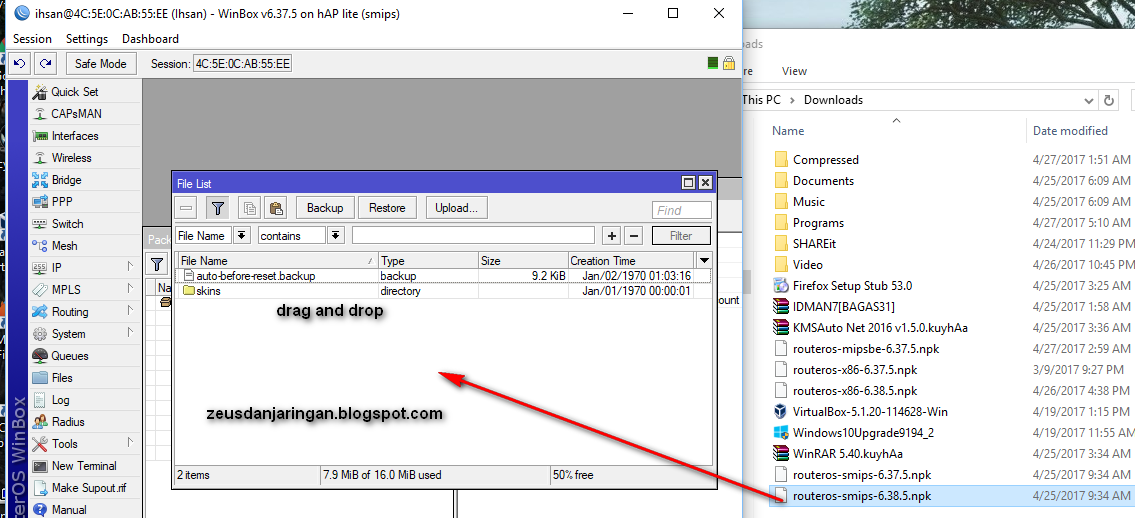Screen dimensions: 1135x518
Task: Select Windows10Upgrade9194_2 file
Action: (x=863, y=433)
